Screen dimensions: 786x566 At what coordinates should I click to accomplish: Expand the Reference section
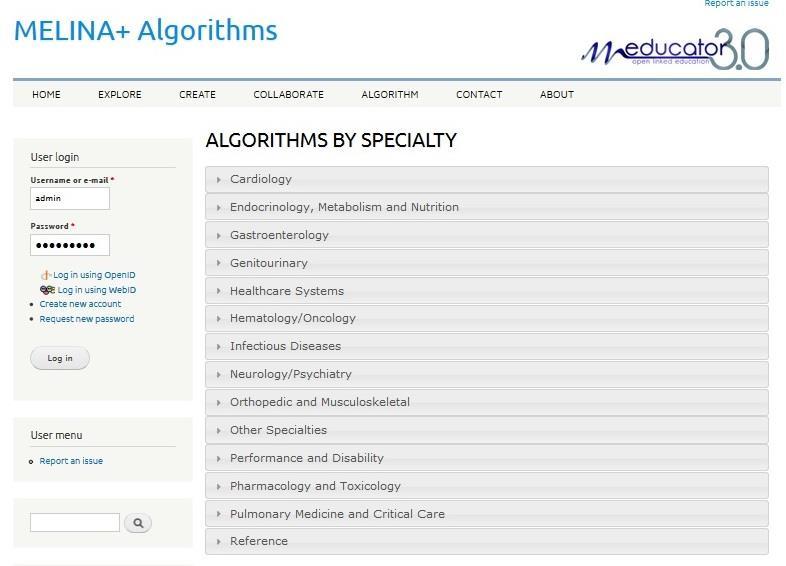tap(486, 541)
